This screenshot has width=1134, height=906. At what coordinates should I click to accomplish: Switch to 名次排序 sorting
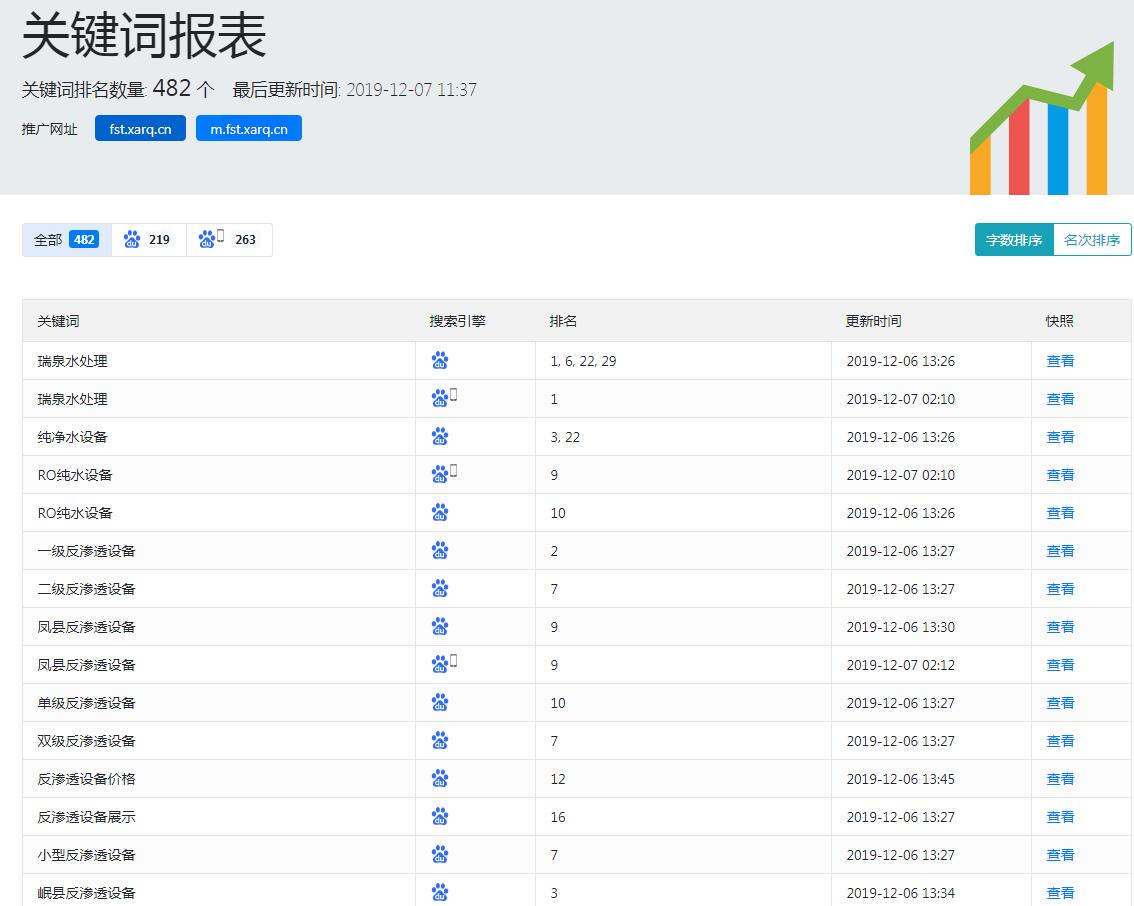coord(1091,240)
